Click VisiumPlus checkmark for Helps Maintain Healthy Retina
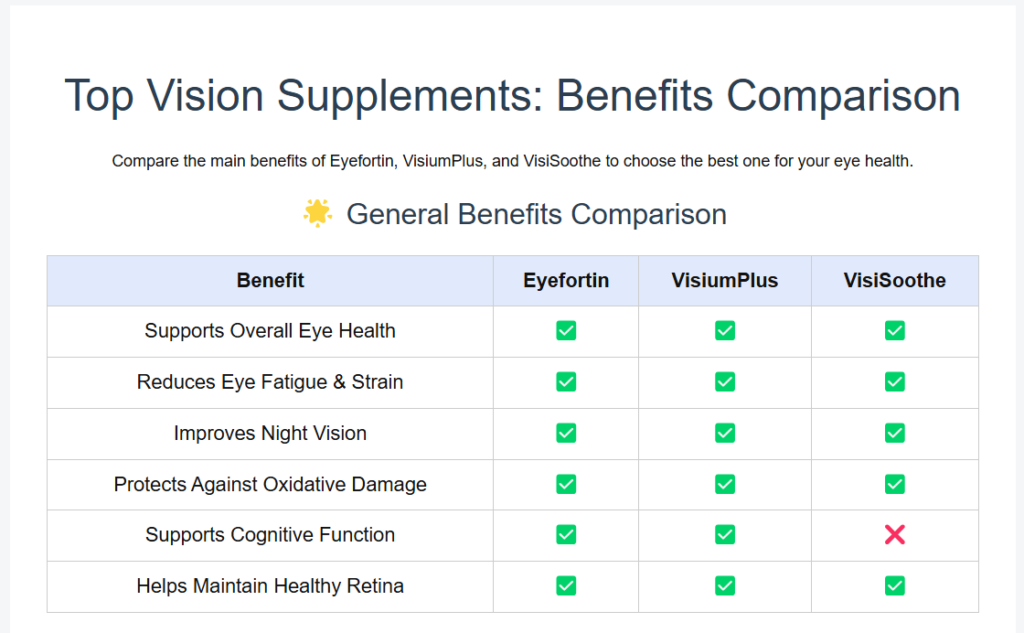This screenshot has height=633, width=1024. pyautogui.click(x=725, y=586)
